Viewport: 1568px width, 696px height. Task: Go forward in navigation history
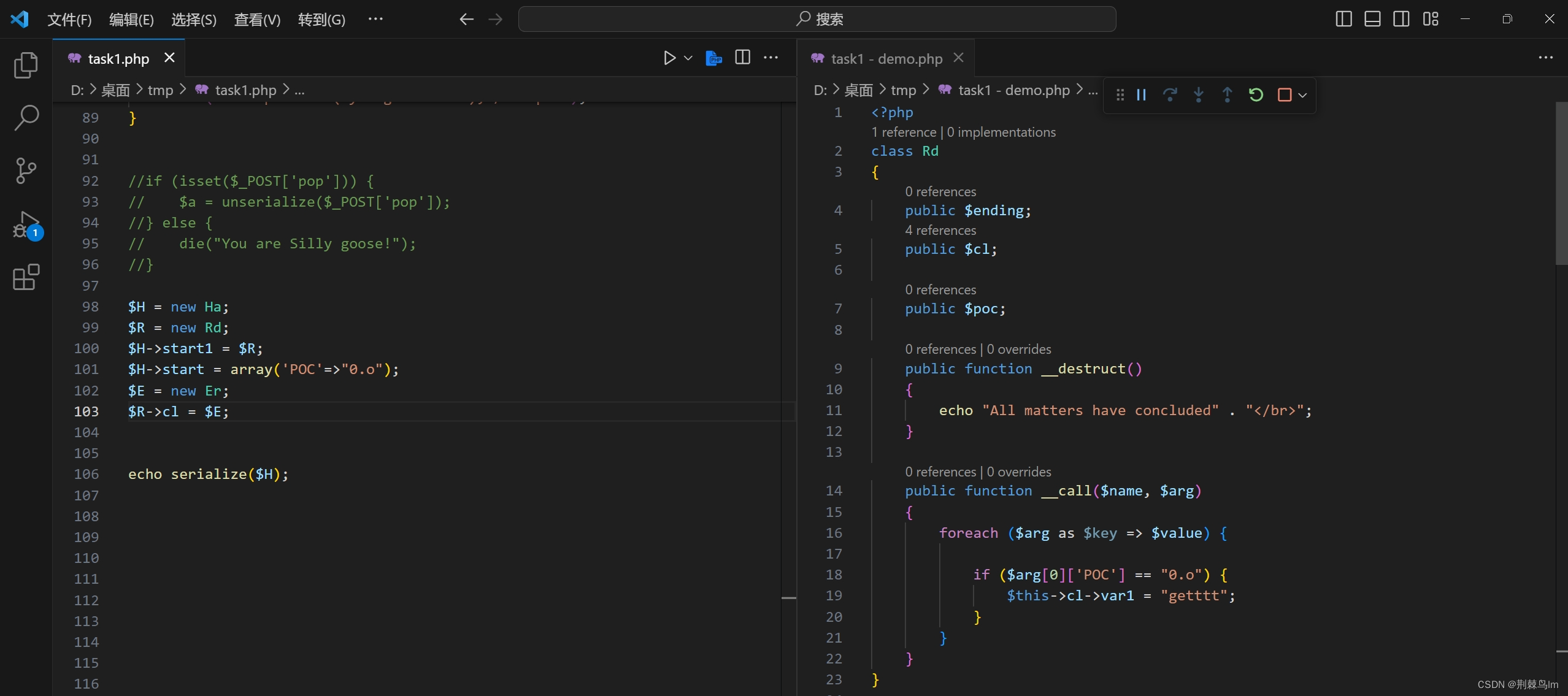point(495,20)
